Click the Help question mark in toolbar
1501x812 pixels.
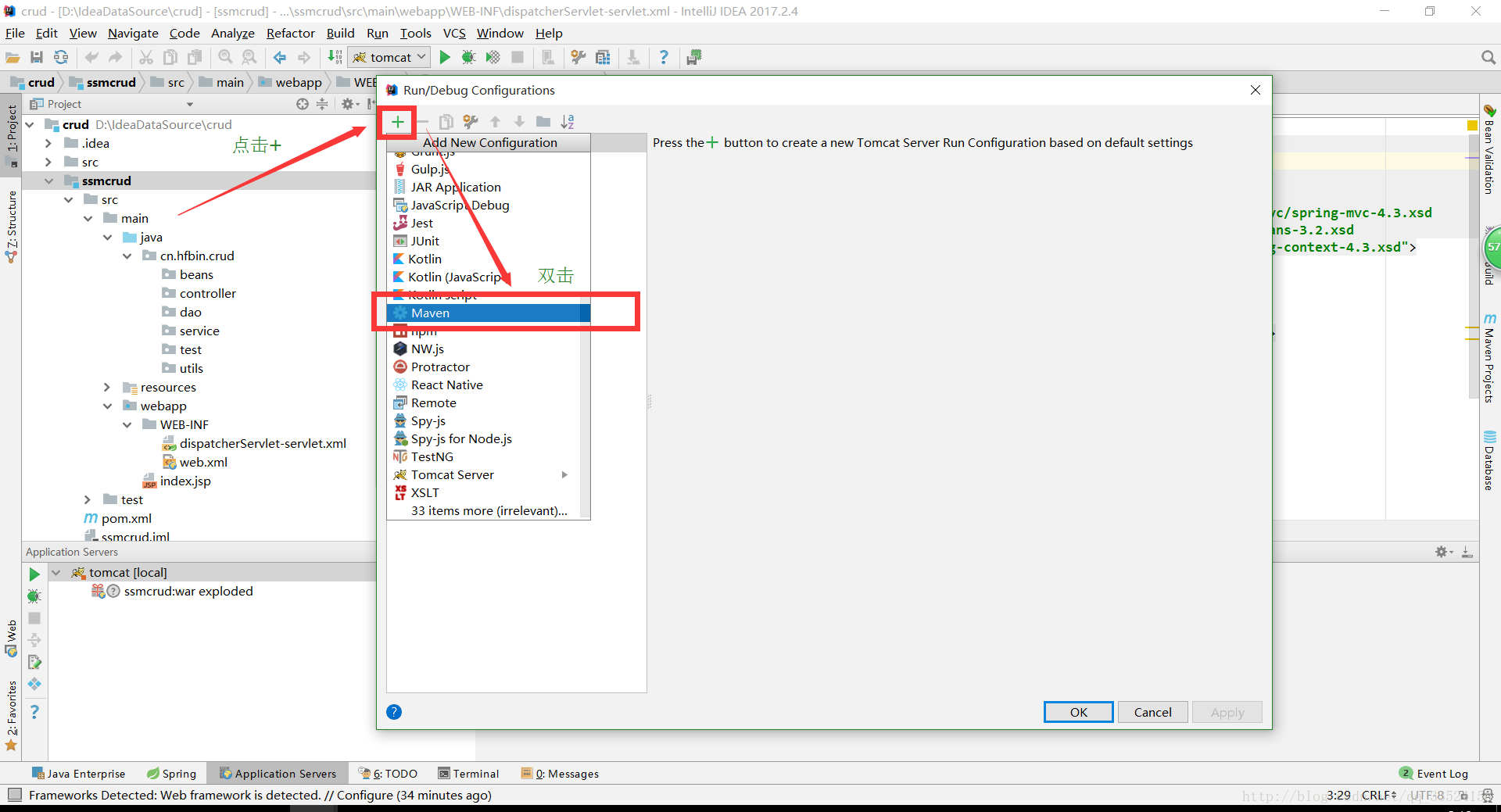(x=664, y=57)
